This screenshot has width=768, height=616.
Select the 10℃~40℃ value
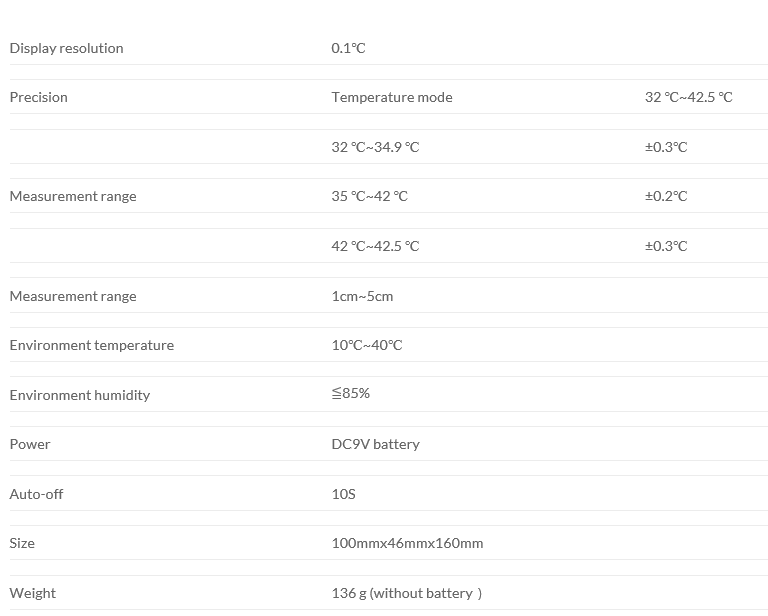click(x=367, y=345)
